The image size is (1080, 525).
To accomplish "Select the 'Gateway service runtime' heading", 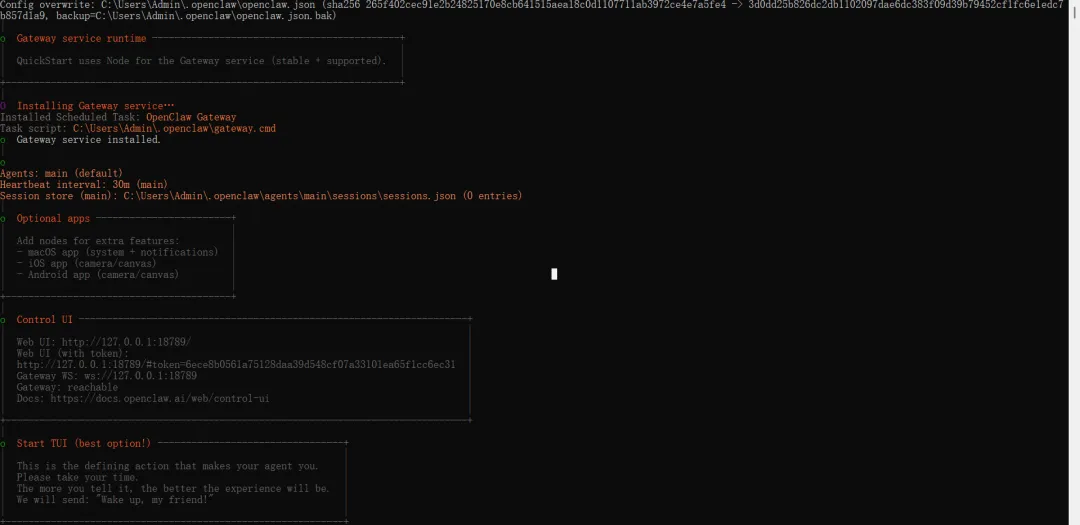I will (x=81, y=39).
